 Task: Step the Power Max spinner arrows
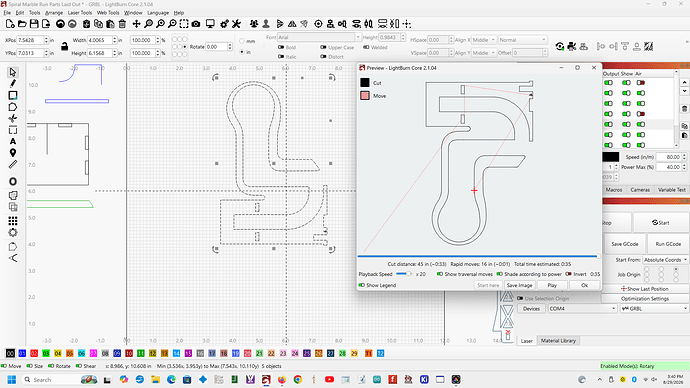(684, 167)
